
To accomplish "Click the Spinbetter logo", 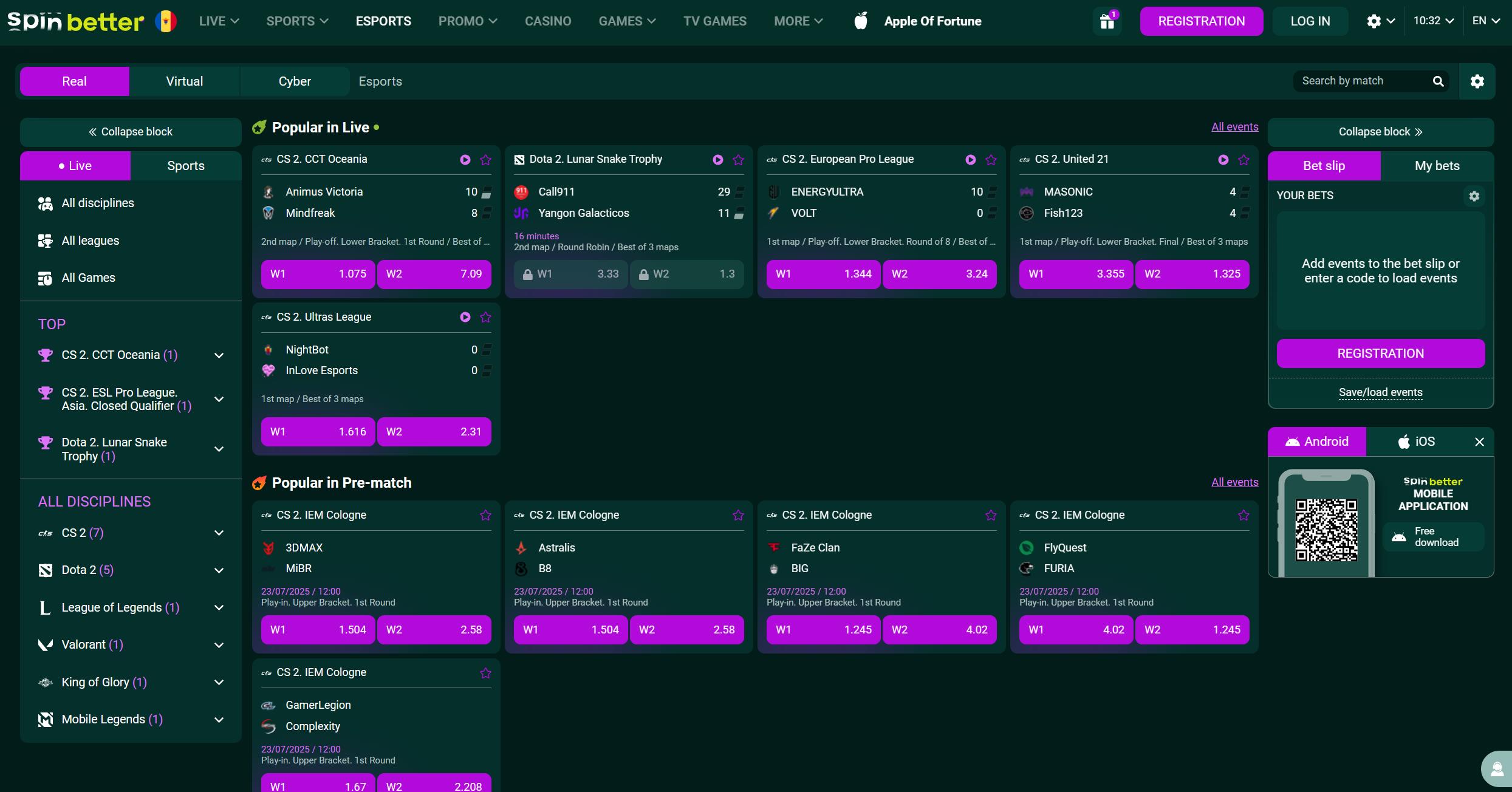I will pos(75,21).
